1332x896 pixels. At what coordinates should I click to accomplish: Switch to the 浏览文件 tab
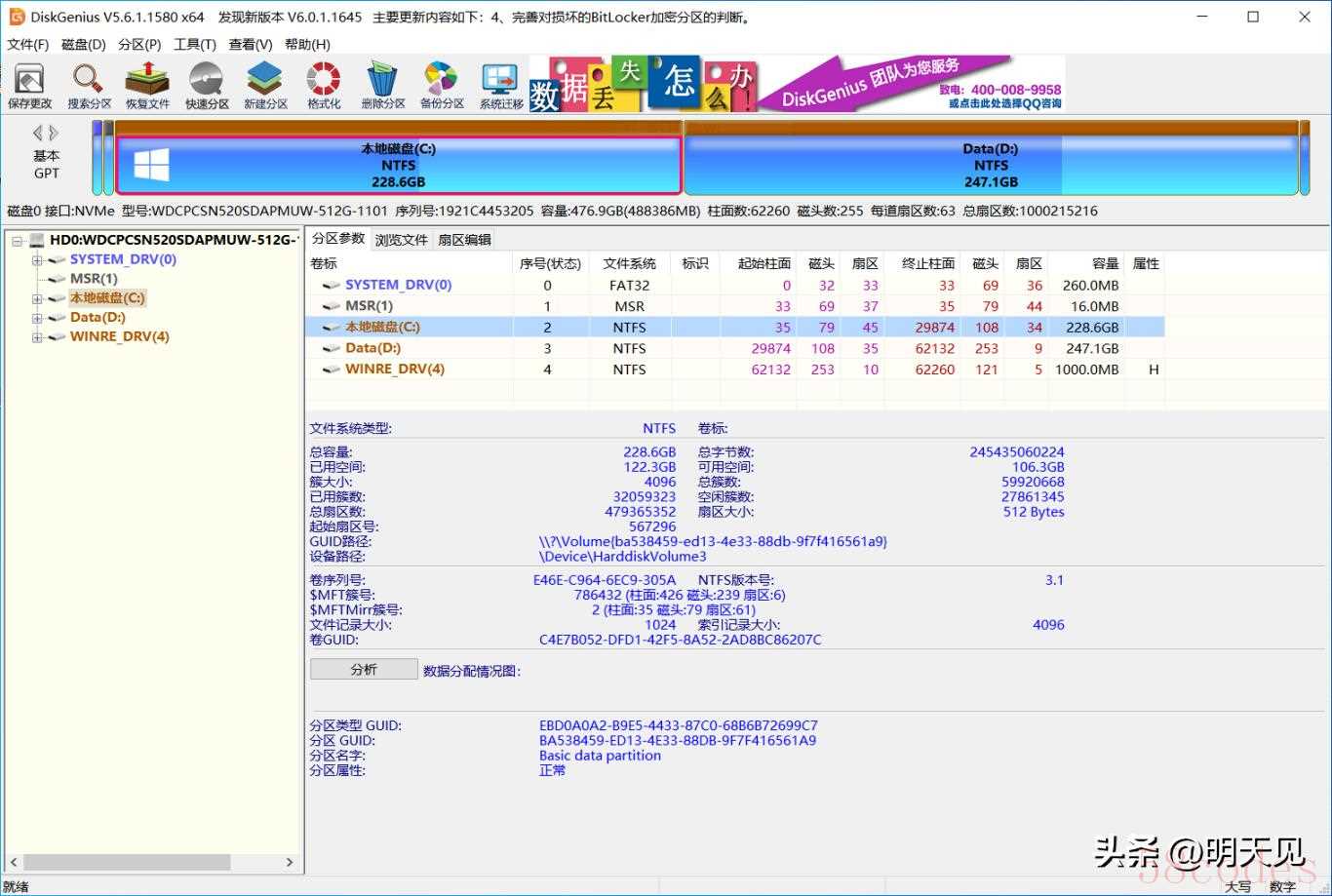point(402,240)
